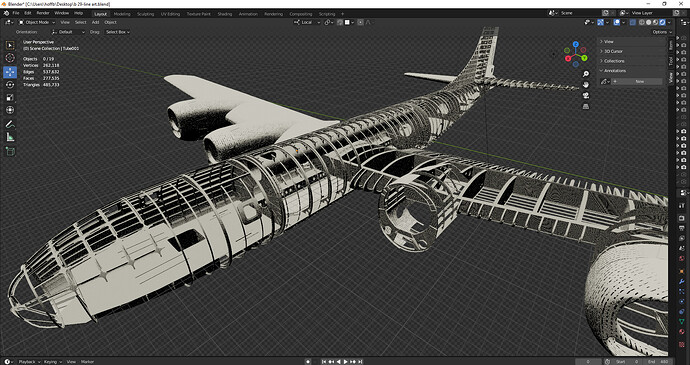
Task: Open the Playback popover in timeline
Action: pos(28,361)
